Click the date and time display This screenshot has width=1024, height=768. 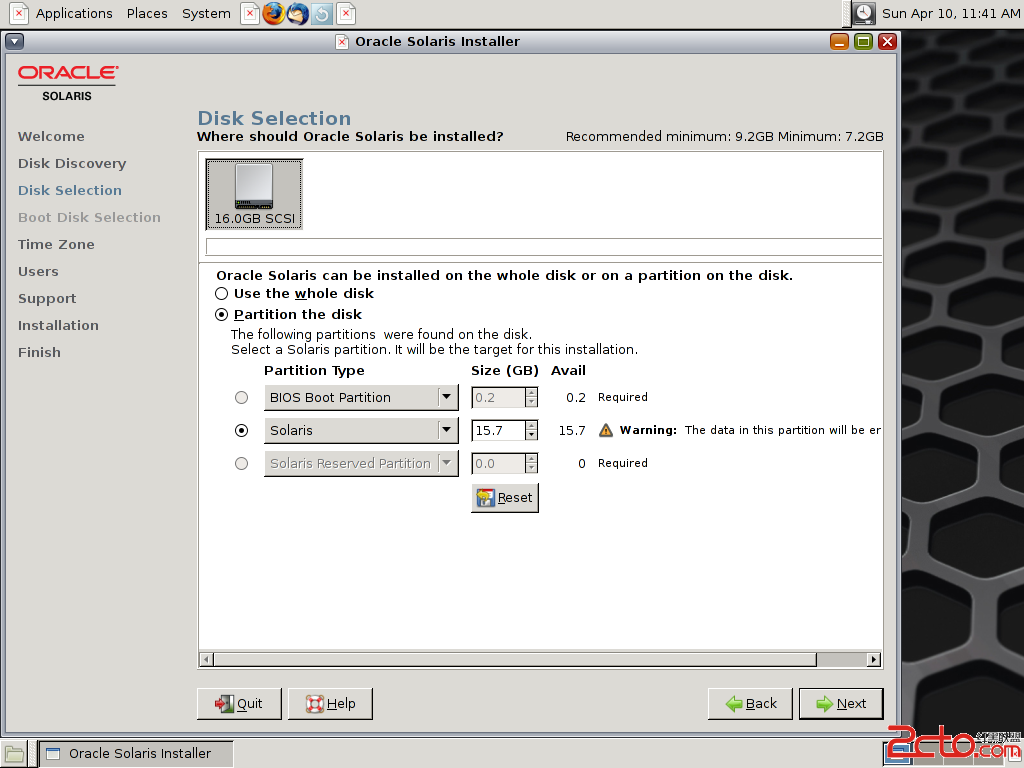[951, 13]
